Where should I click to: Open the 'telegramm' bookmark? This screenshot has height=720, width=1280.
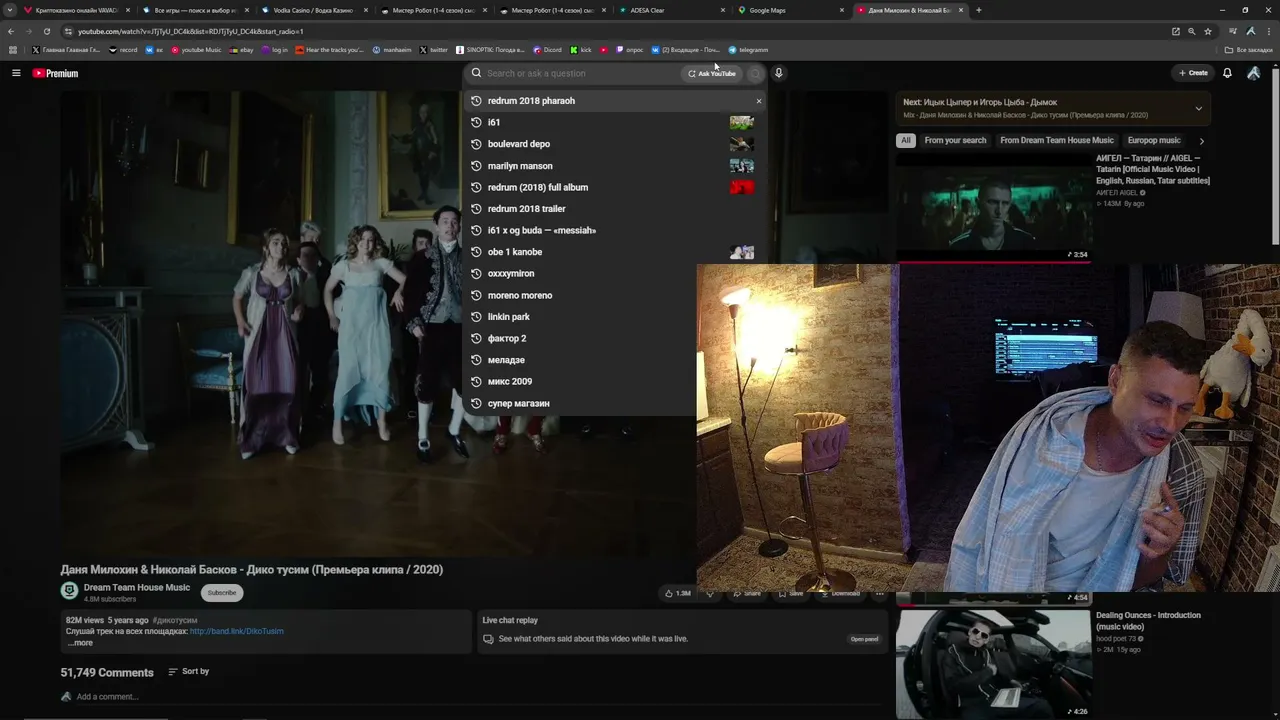pos(748,50)
